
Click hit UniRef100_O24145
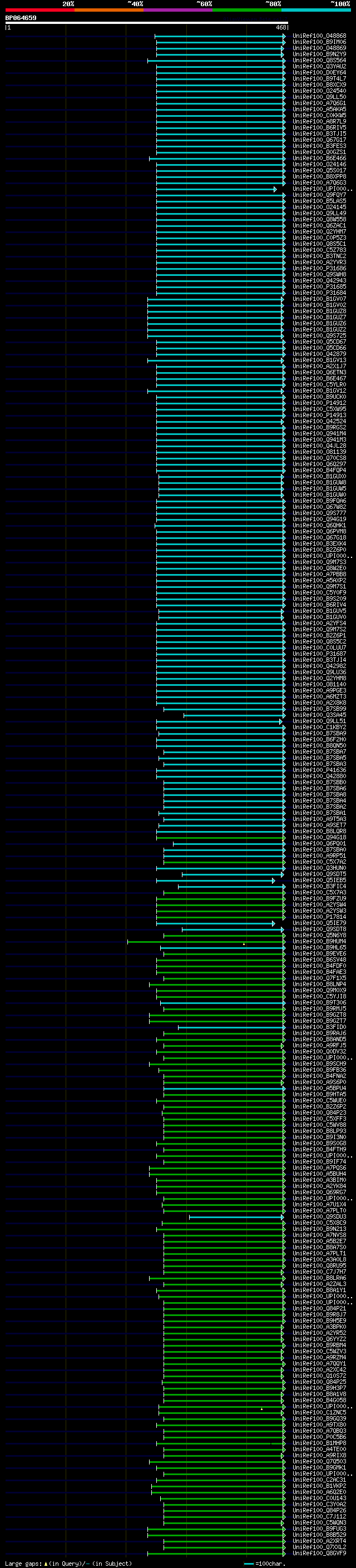click(x=319, y=207)
